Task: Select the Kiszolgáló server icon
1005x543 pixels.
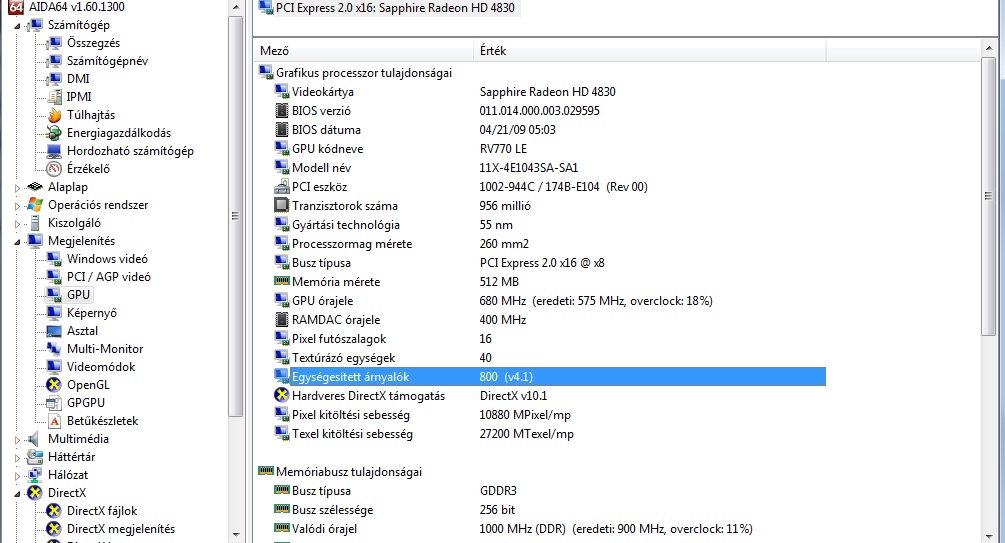Action: click(35, 222)
